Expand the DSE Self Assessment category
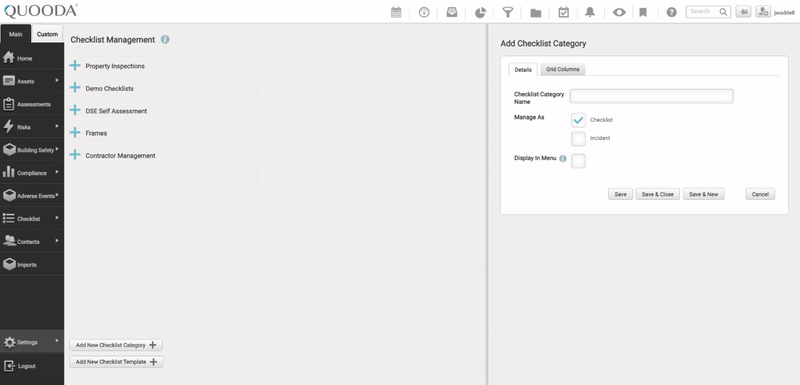Screen dimensions: 800x385 click(75, 110)
